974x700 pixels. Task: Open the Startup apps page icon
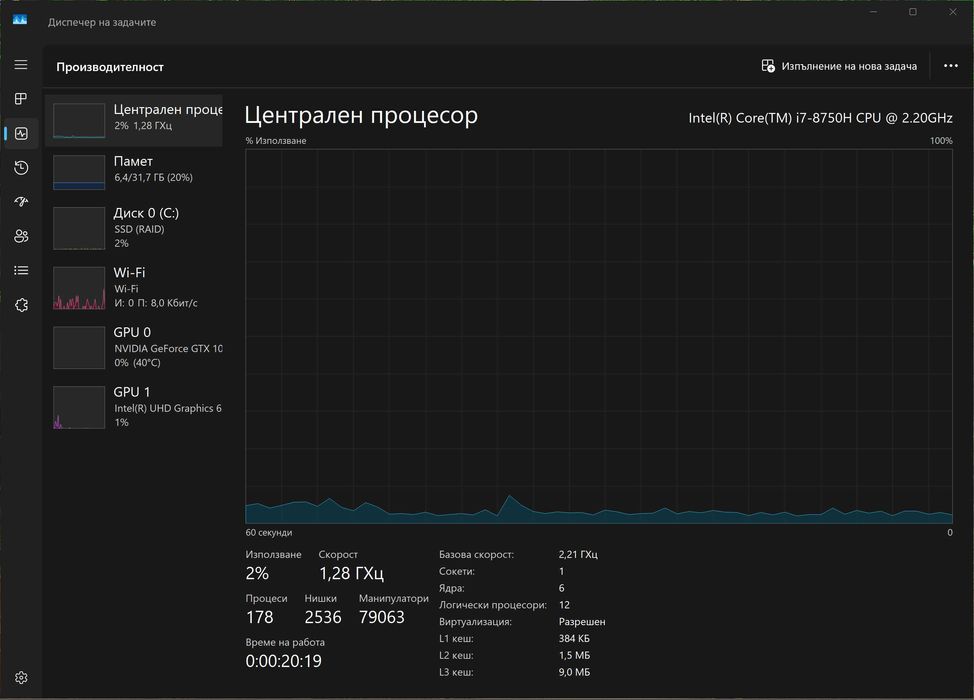point(21,202)
